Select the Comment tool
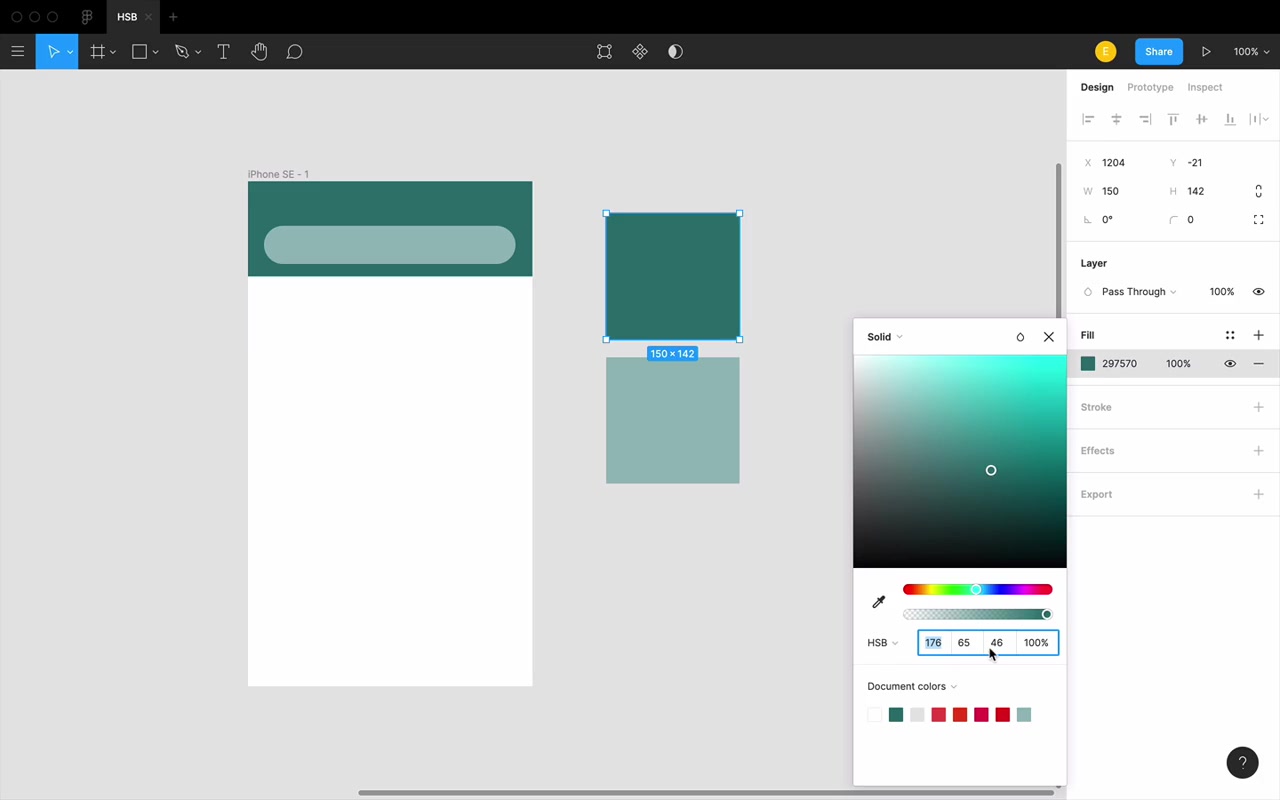1280x800 pixels. click(x=294, y=52)
